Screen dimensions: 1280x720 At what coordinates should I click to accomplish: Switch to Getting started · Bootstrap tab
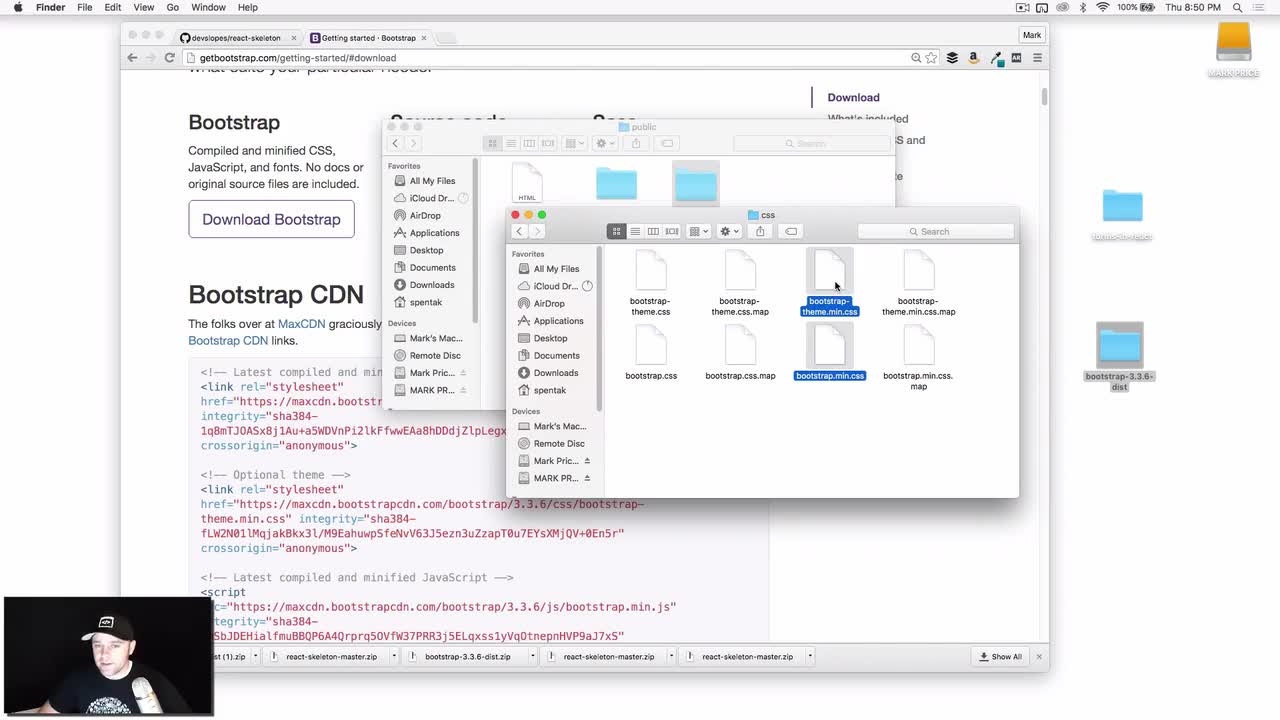[368, 38]
